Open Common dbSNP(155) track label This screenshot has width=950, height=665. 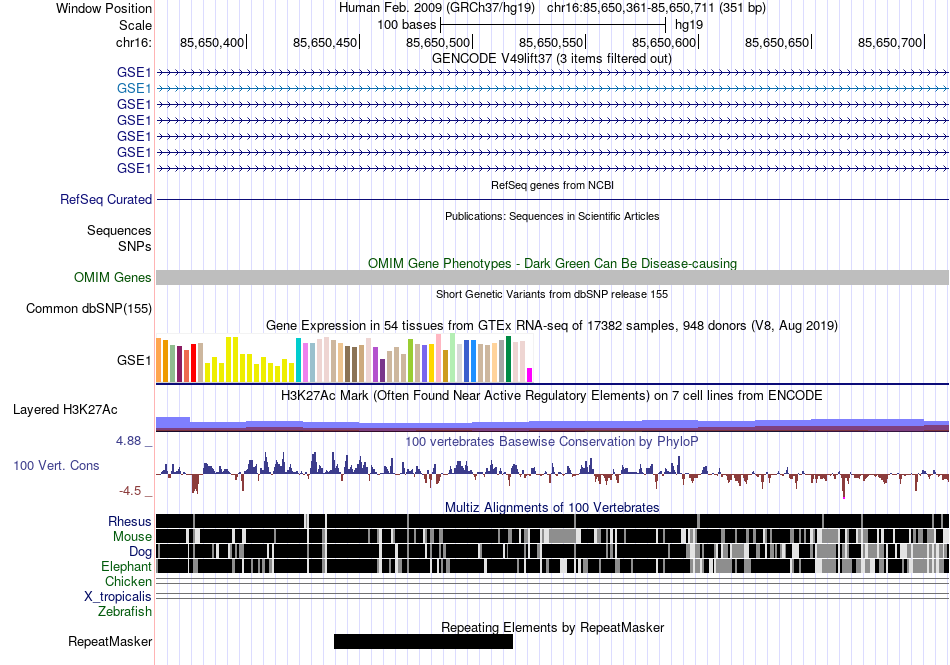[89, 308]
